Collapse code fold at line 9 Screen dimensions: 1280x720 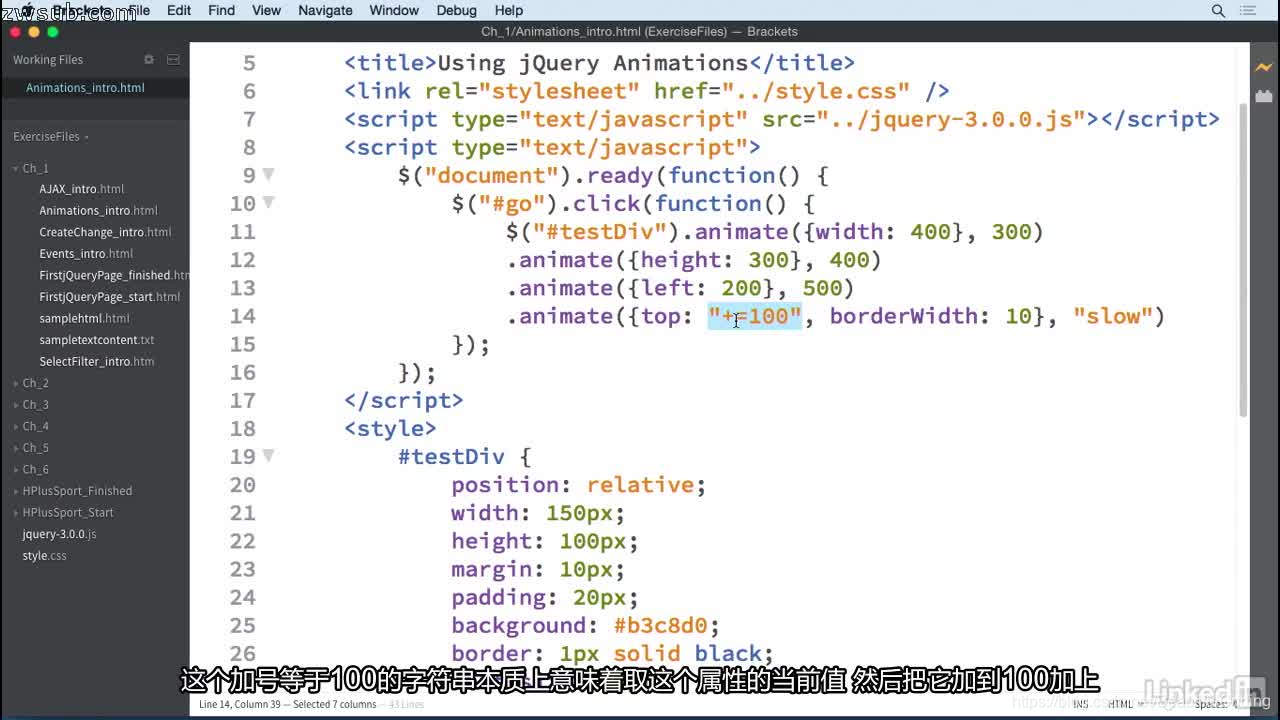pos(268,174)
